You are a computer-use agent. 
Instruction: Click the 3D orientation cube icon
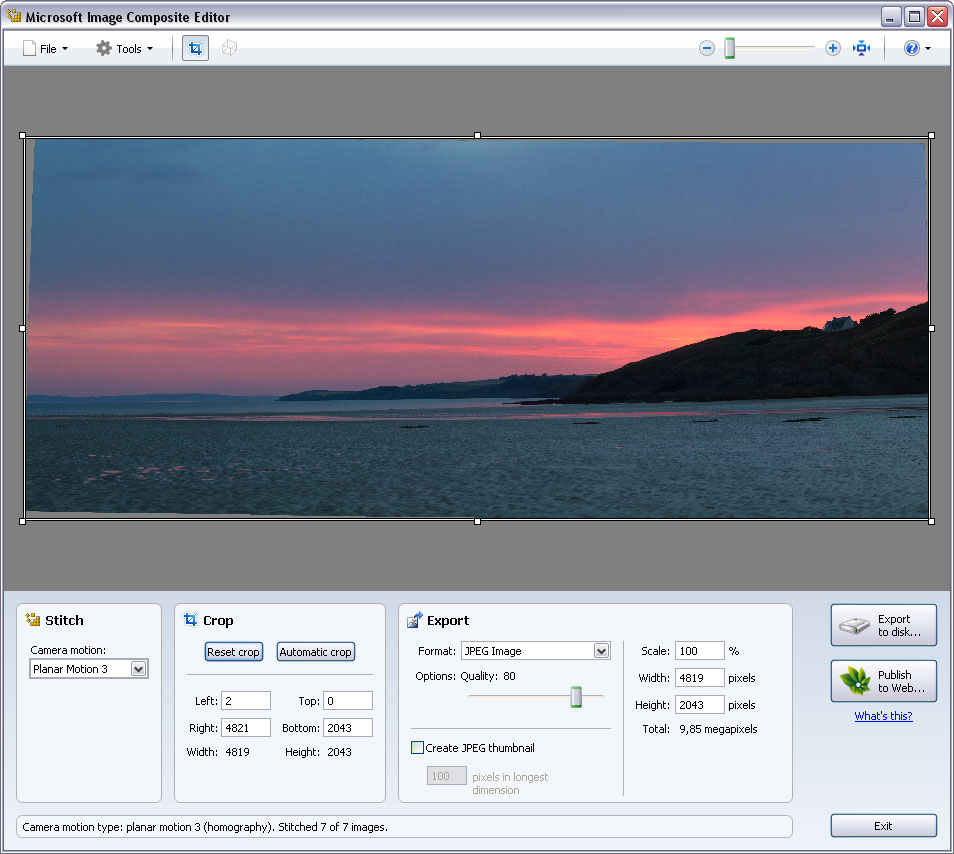229,48
